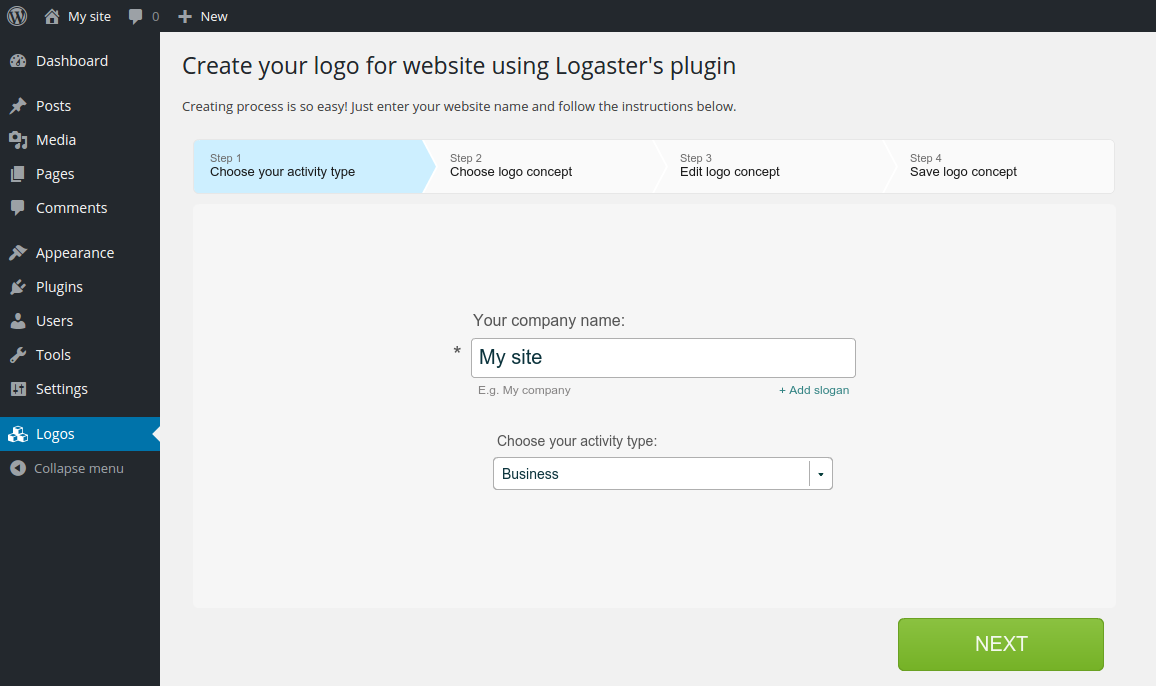Screen dimensions: 1156x686
Task: Open the activity type dropdown arrow
Action: tap(820, 474)
